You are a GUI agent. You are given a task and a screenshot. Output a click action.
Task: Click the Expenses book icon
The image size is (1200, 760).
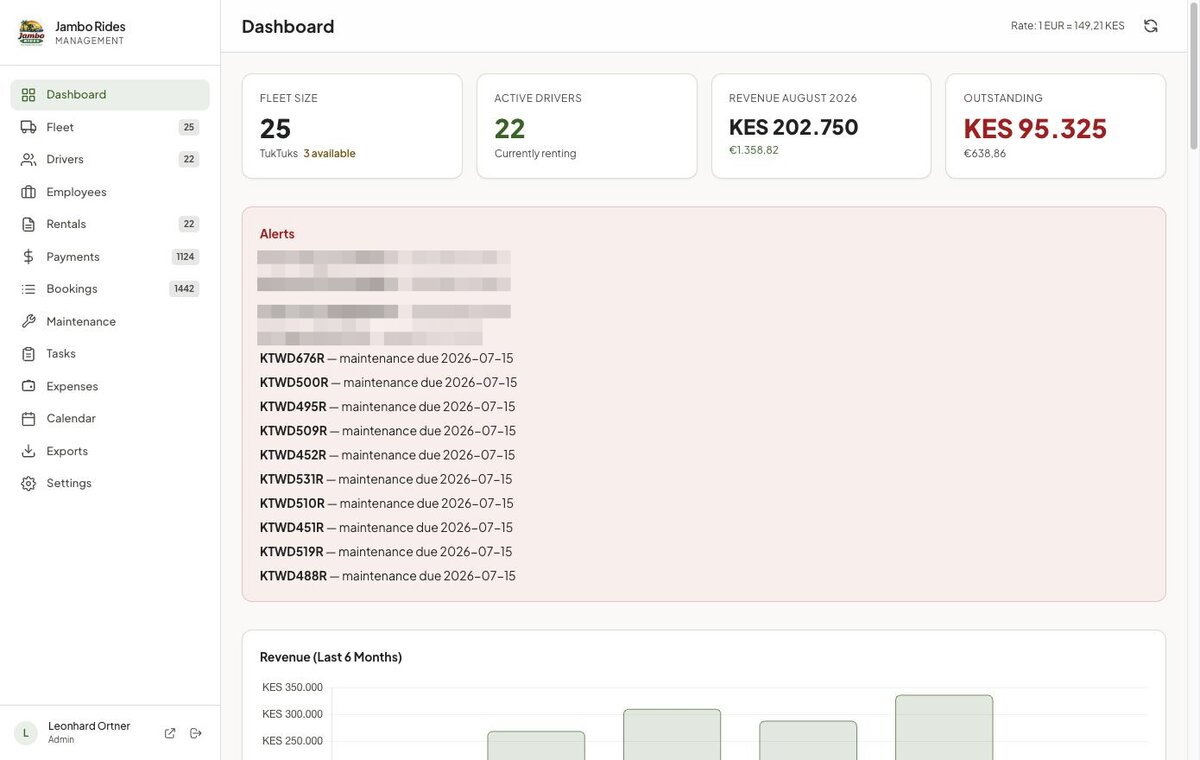(28, 386)
